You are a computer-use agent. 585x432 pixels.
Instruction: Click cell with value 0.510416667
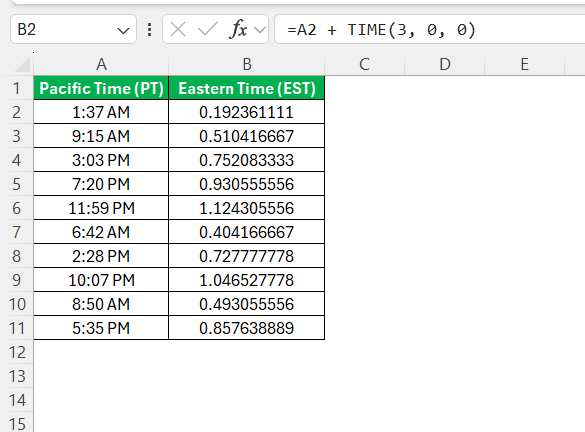point(247,136)
